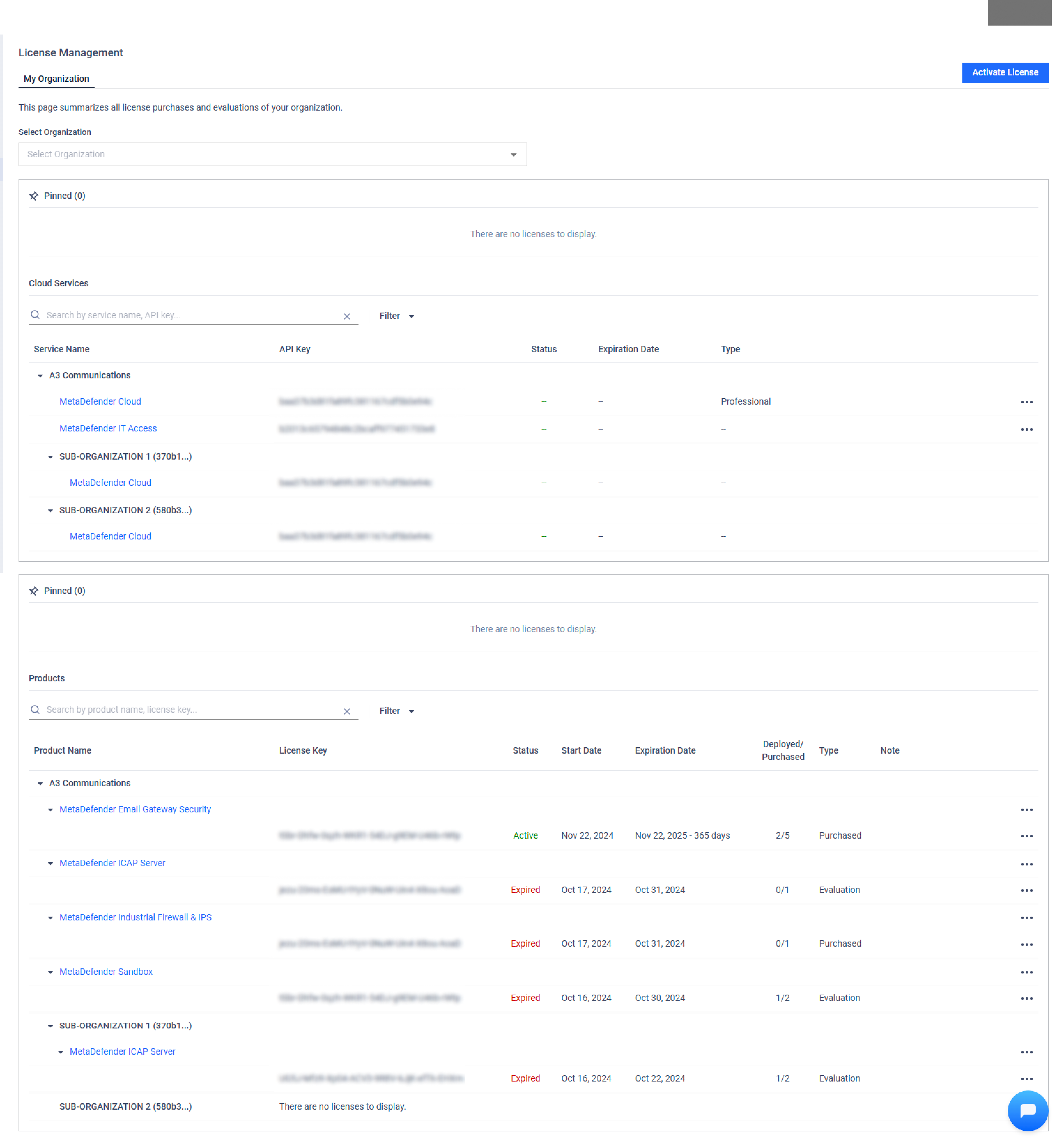Collapse SUB-ORGANIZATION 1 in Cloud Services
This screenshot has width=1064, height=1148.
pos(51,457)
